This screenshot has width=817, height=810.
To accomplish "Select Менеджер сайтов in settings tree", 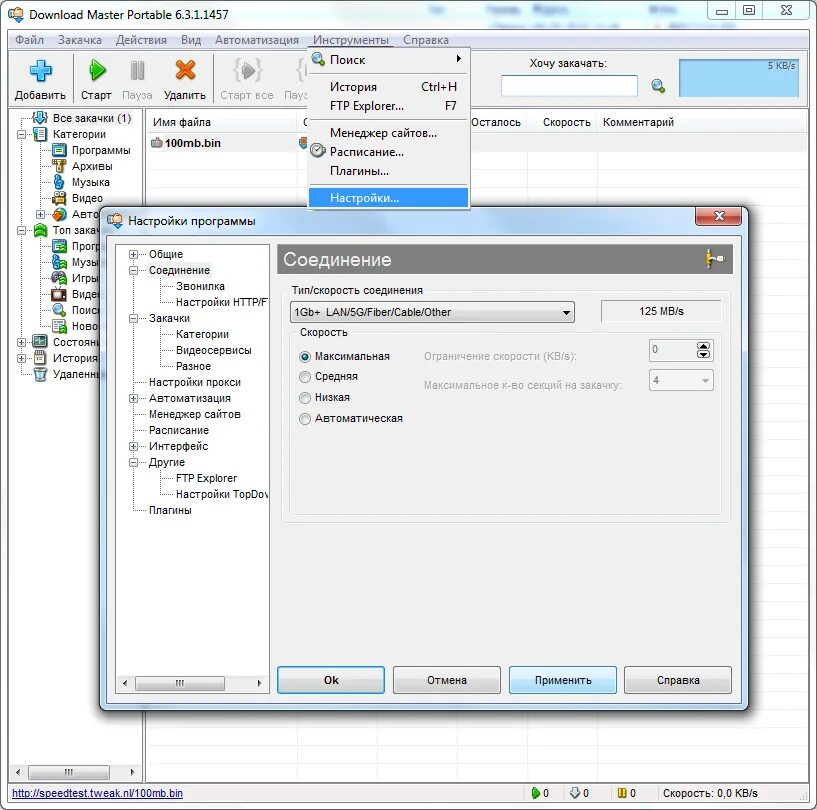I will [x=195, y=415].
